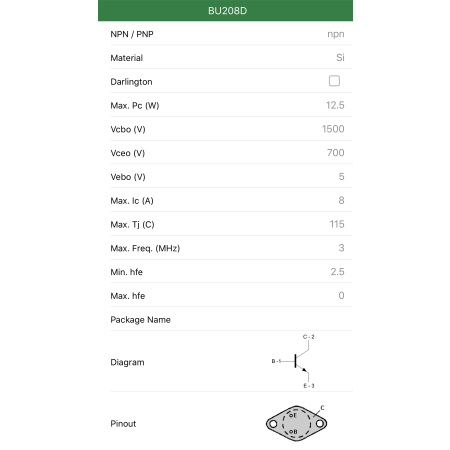Toggle the Darlington checkbox
This screenshot has width=450, height=450.
pos(334,81)
